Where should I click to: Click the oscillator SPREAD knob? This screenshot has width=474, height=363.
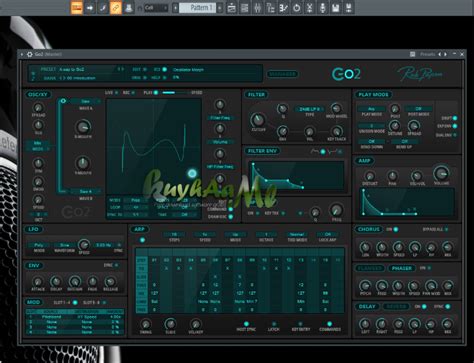tap(38, 108)
